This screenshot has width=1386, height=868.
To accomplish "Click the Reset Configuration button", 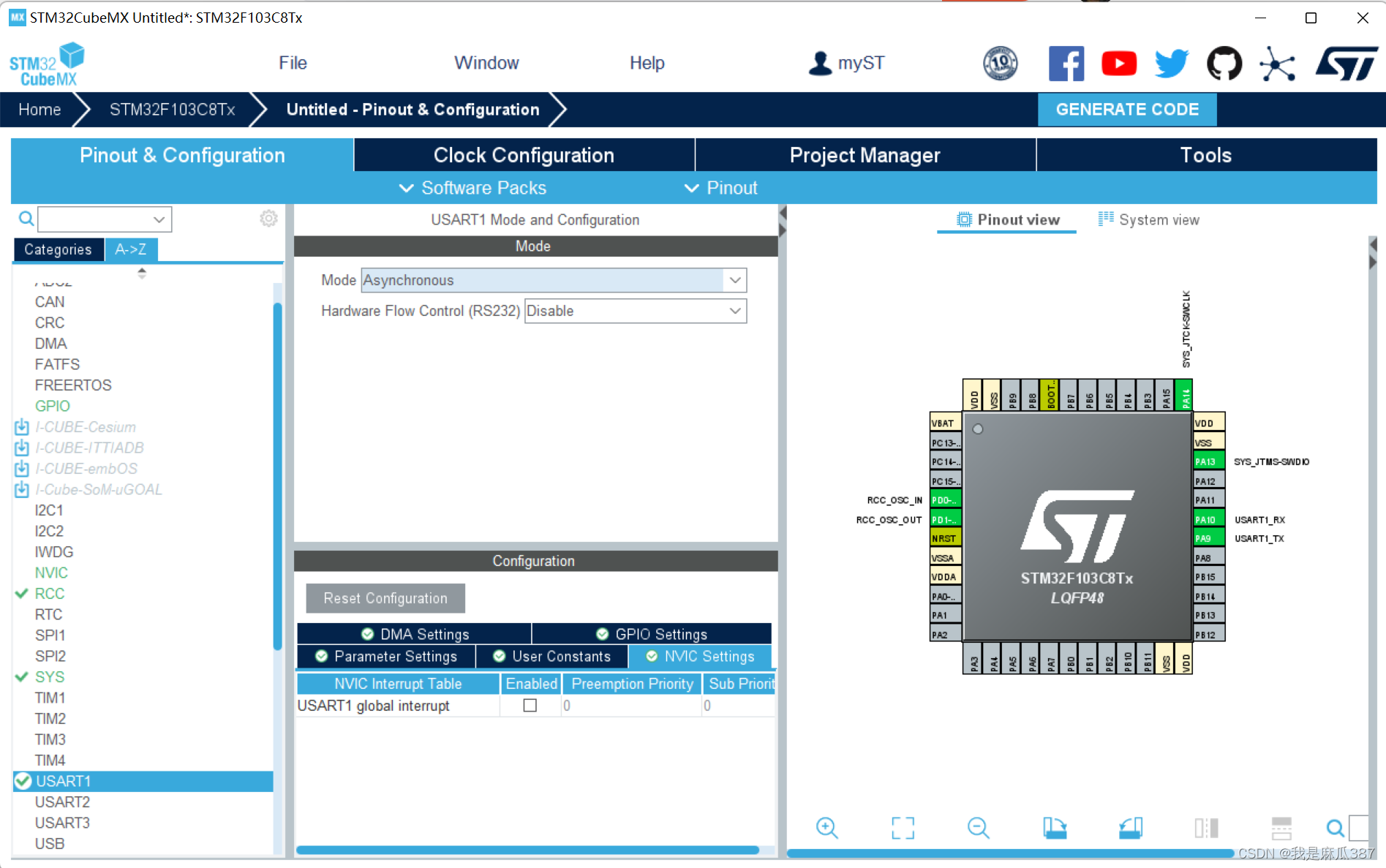I will 385,597.
